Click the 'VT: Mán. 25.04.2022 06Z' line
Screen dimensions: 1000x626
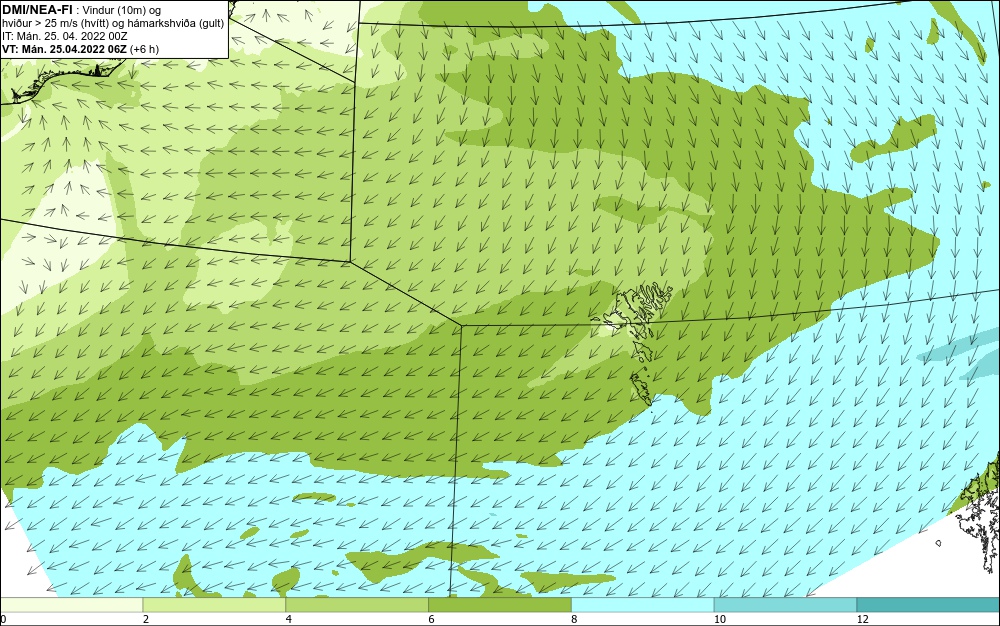coord(80,49)
